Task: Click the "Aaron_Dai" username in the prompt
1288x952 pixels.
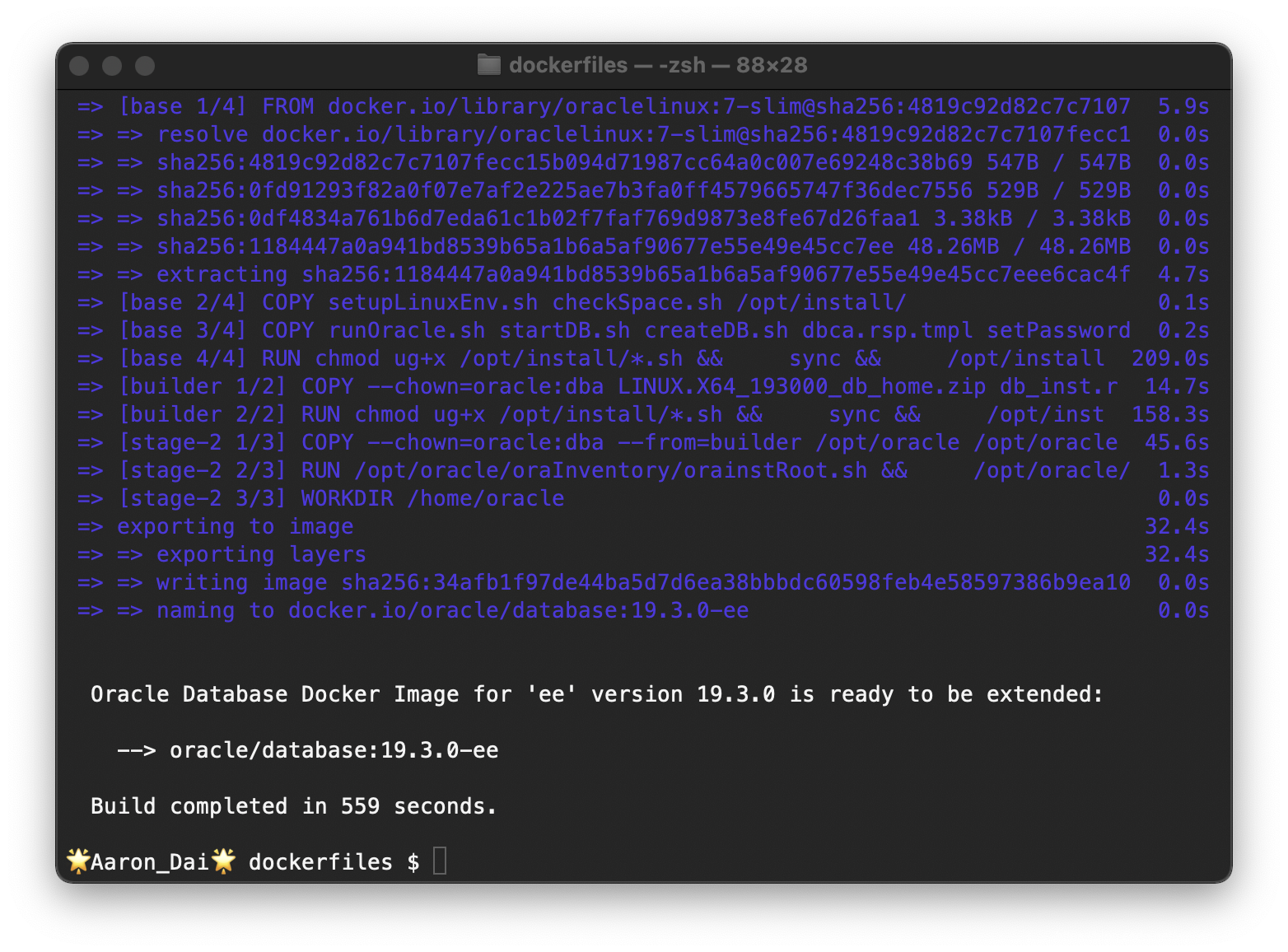Action: click(x=150, y=863)
